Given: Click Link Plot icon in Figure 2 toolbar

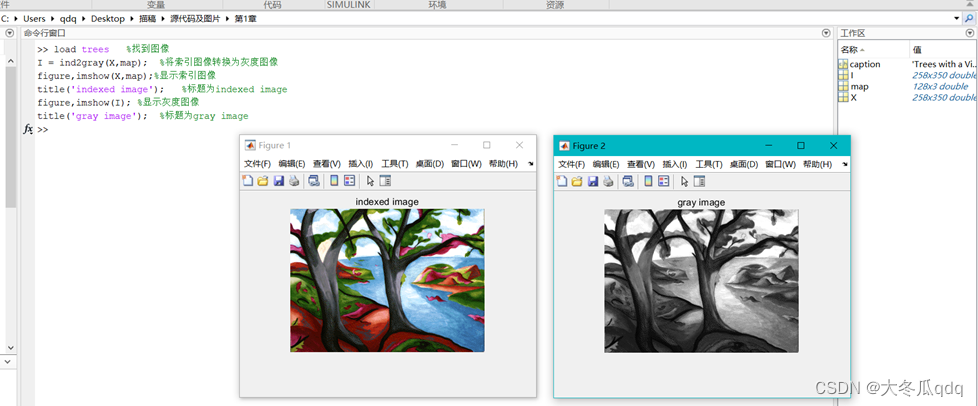Looking at the screenshot, I should coord(629,181).
